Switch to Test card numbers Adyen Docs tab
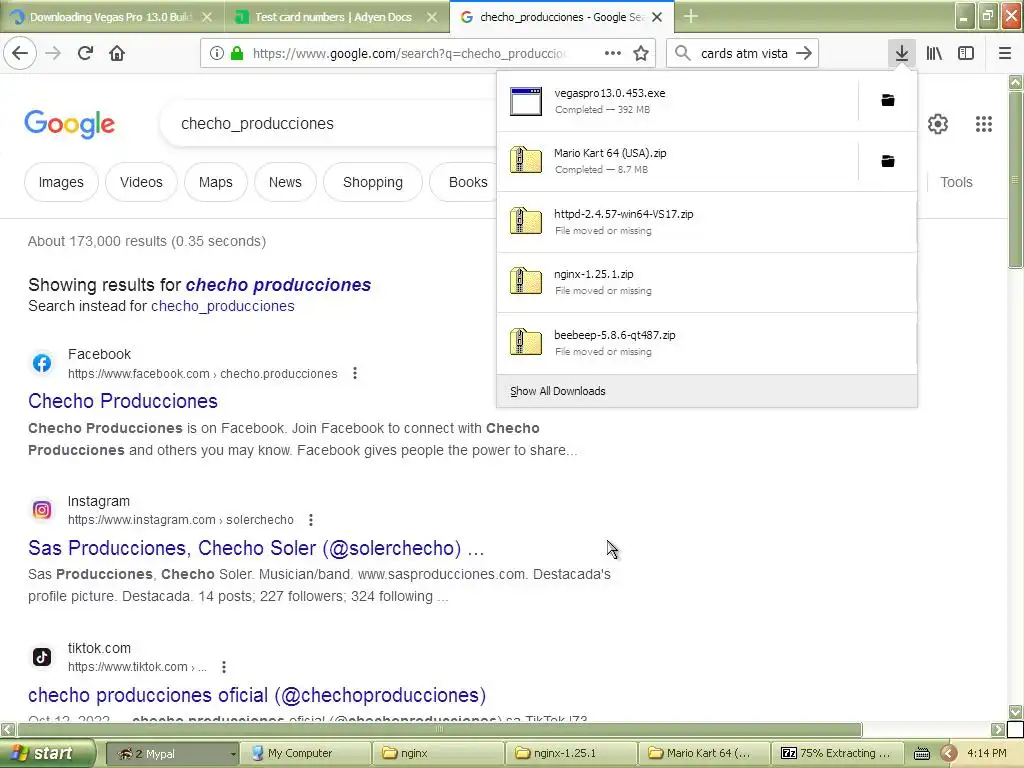Screen dimensions: 1024x768 [336, 17]
